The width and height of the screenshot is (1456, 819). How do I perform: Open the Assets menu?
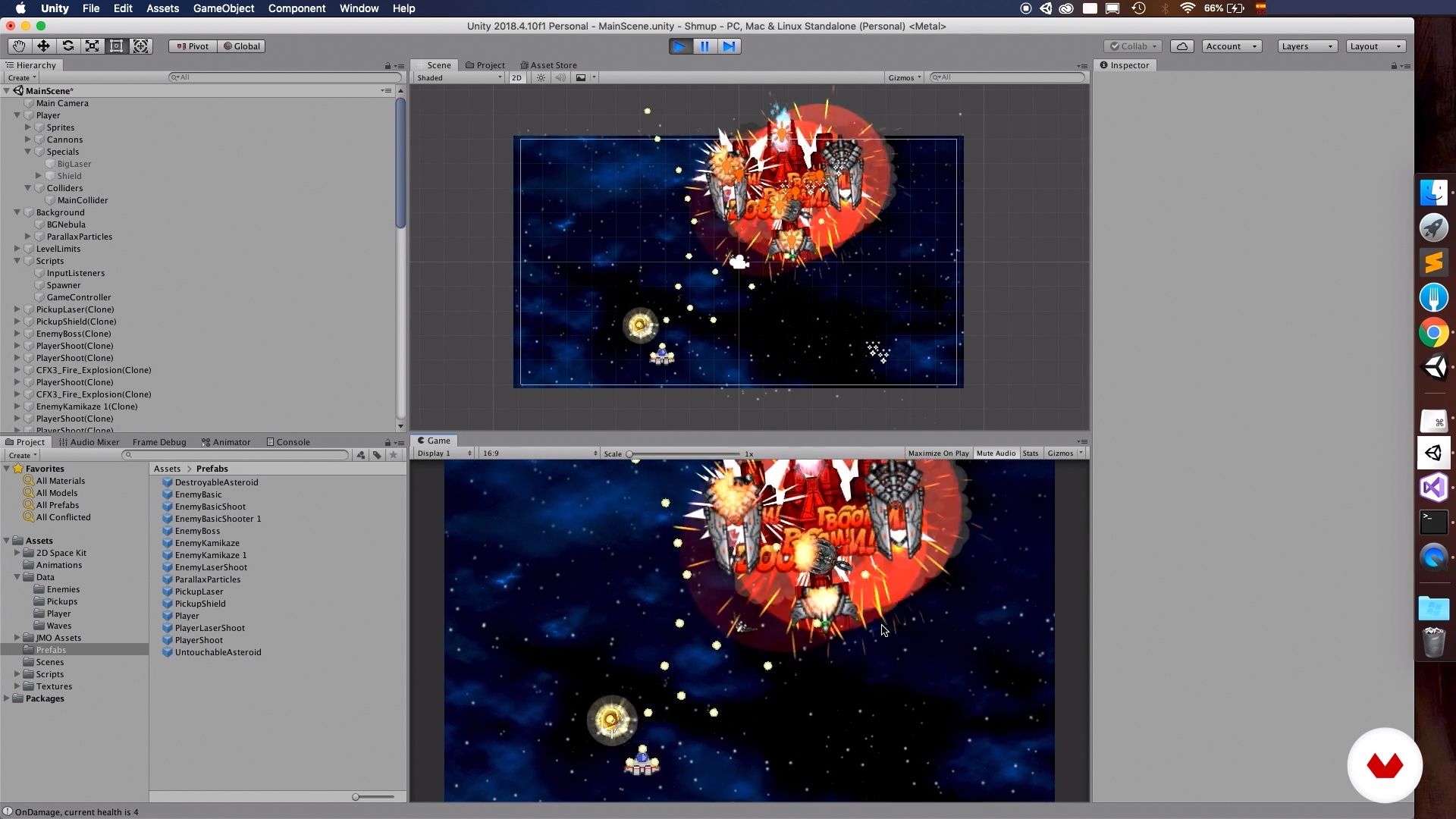tap(162, 8)
